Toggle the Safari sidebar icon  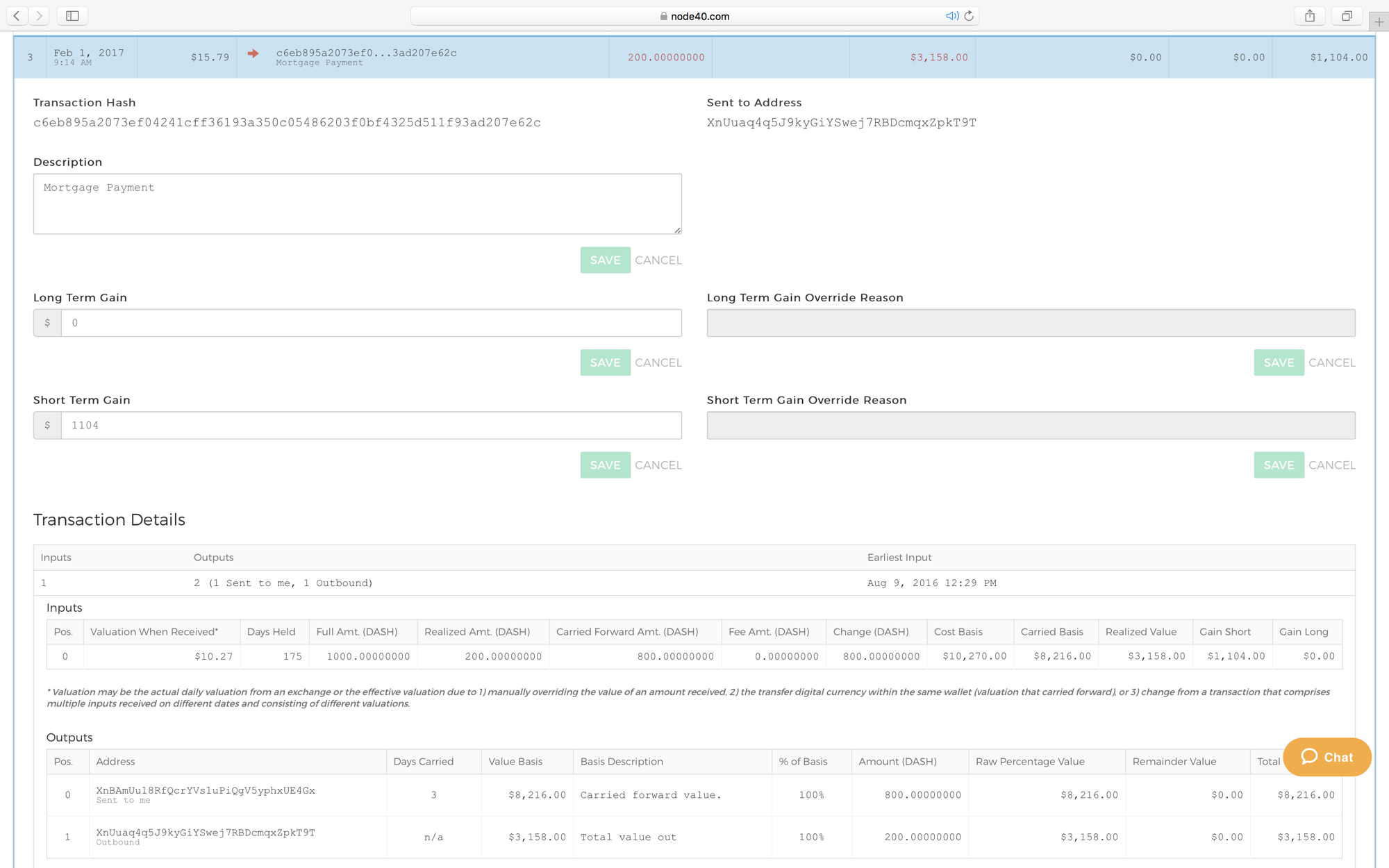point(72,15)
